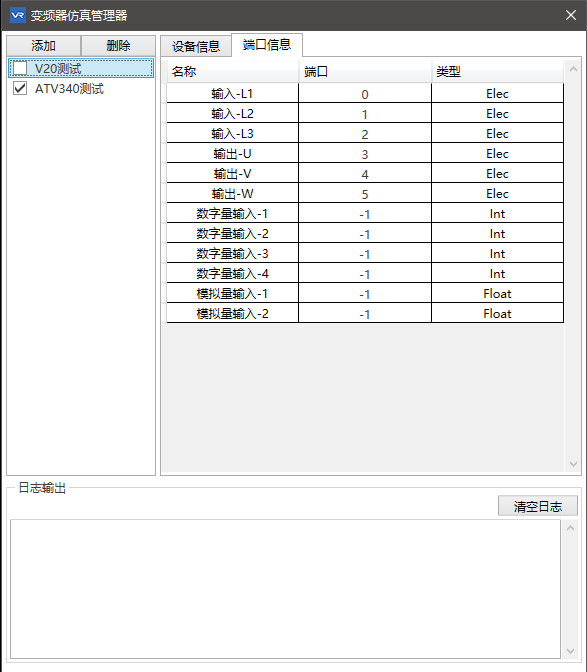Uncheck the ATV340测试 checkbox

click(x=20, y=88)
